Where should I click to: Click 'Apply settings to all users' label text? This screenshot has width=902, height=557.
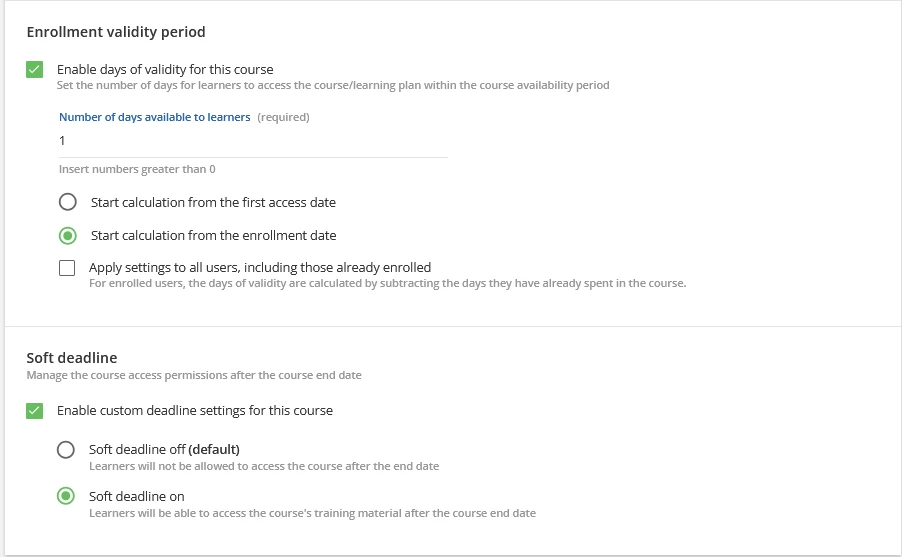260,268
